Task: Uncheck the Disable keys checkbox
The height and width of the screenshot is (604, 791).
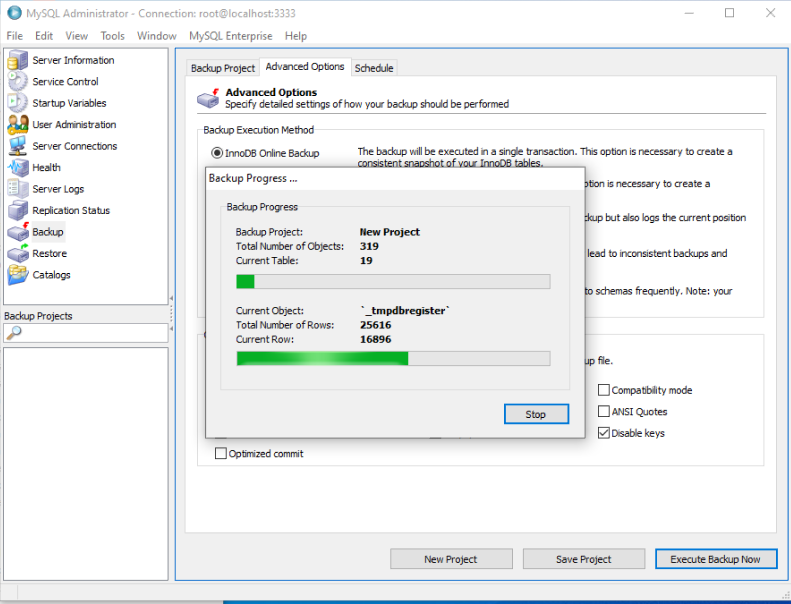Action: coord(604,433)
